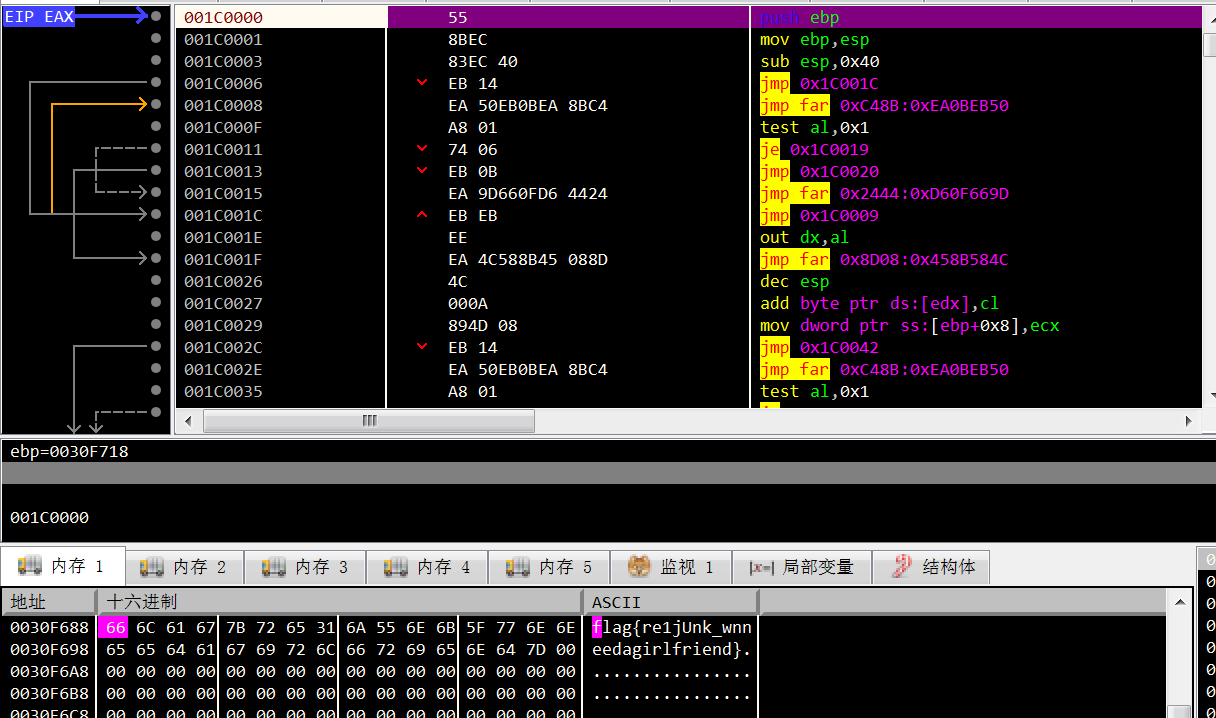Select the 'mov ebp,esp' instruction

pos(815,39)
